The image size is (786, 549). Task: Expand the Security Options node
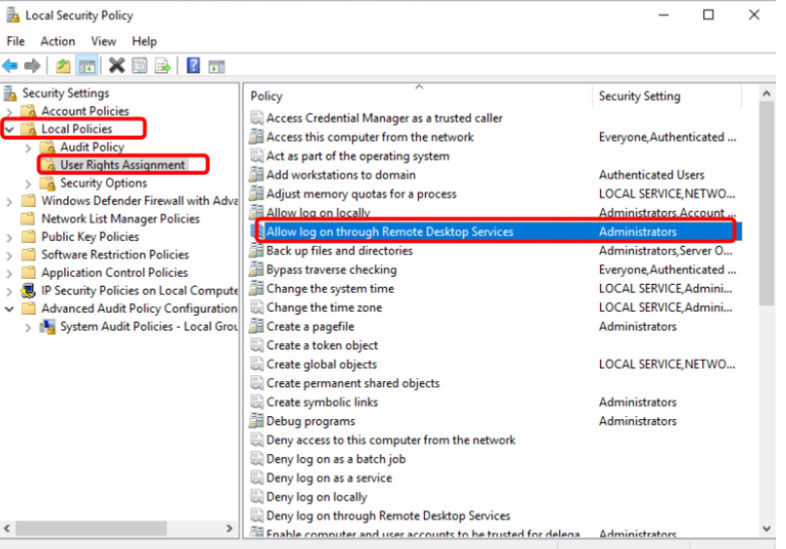click(28, 183)
